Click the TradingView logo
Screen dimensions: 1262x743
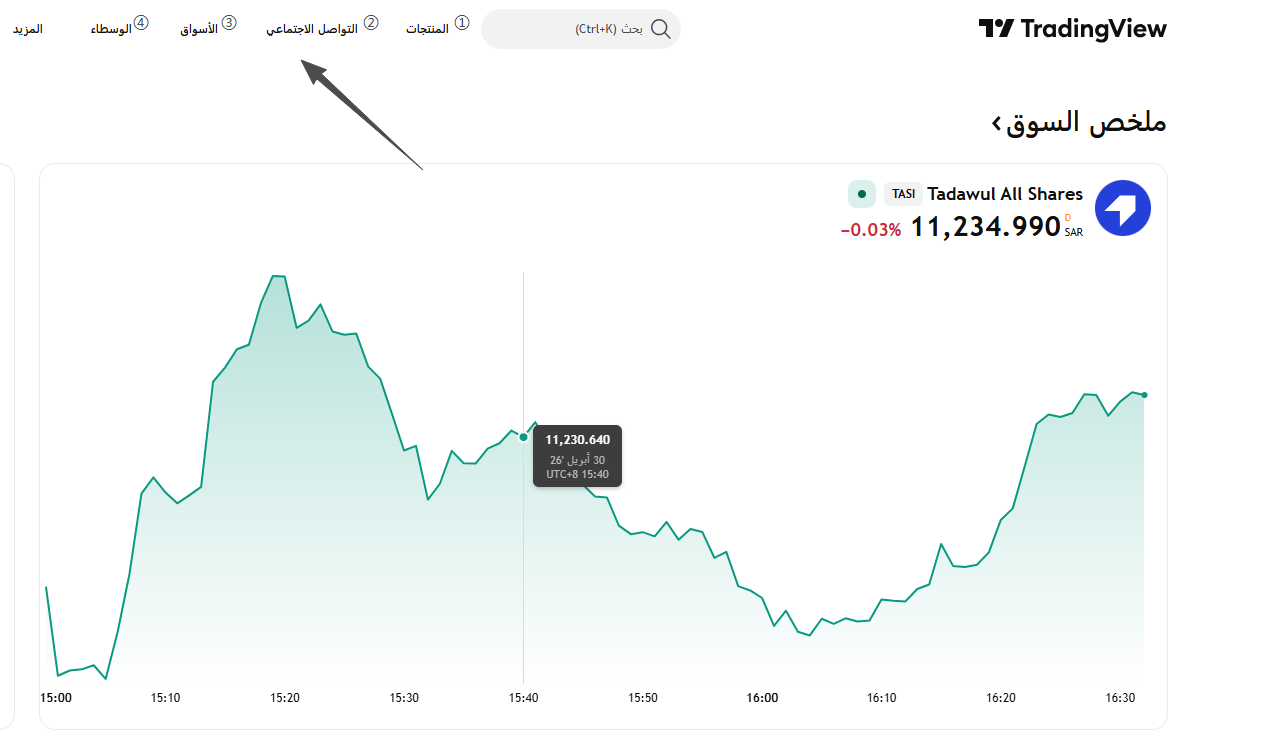click(x=1072, y=29)
